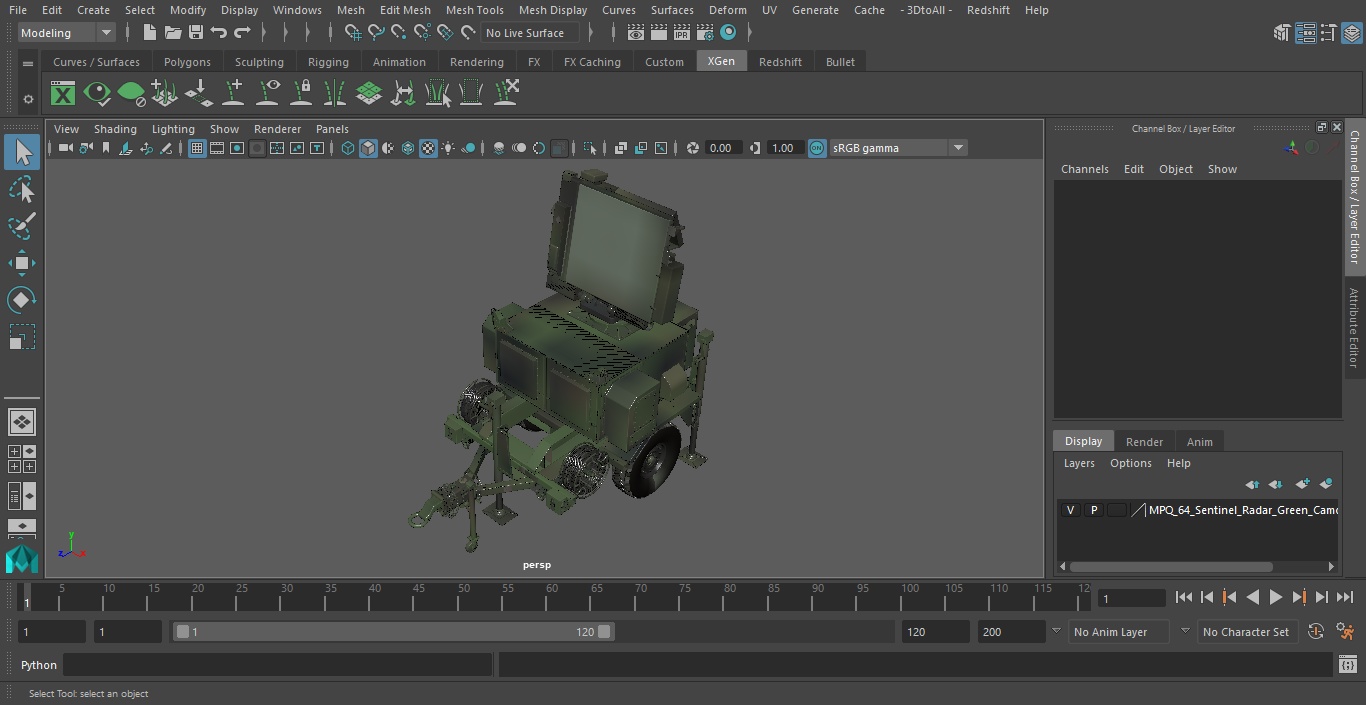The height and width of the screenshot is (705, 1366).
Task: Expand the Channel Box / Layer Editor side tab
Action: click(x=1354, y=196)
